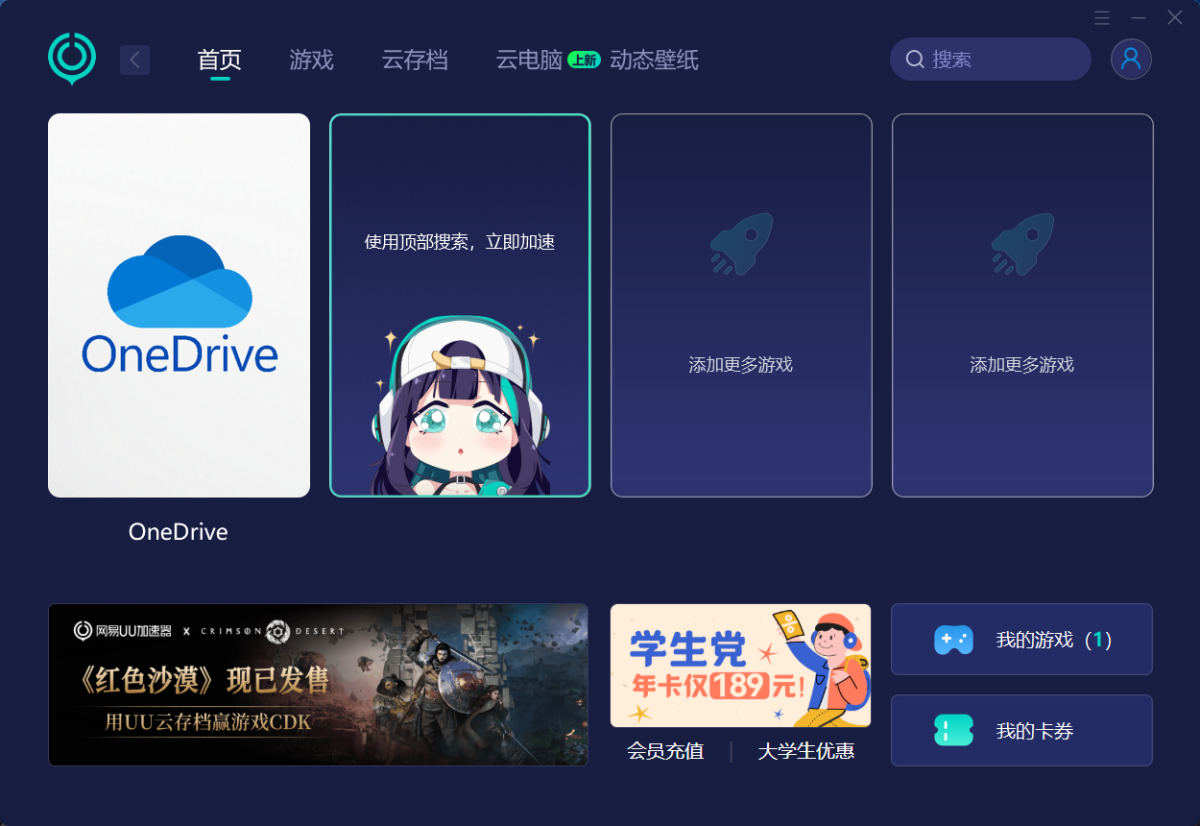Open the 会员充值 link
This screenshot has height=826, width=1200.
coord(665,751)
